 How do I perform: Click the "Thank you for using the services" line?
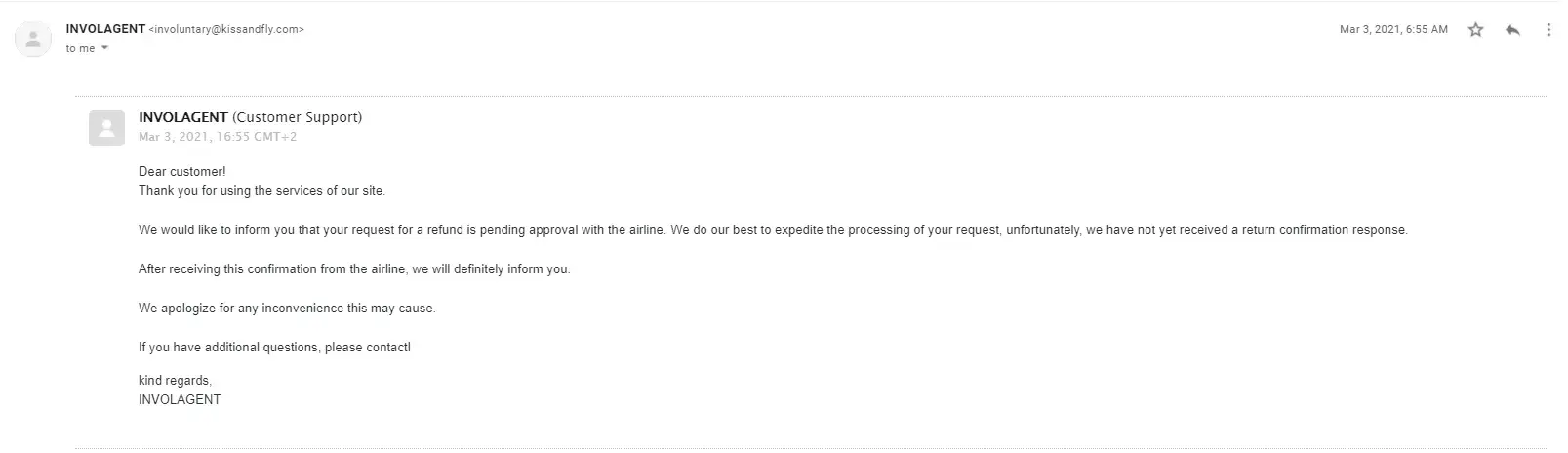click(x=261, y=190)
